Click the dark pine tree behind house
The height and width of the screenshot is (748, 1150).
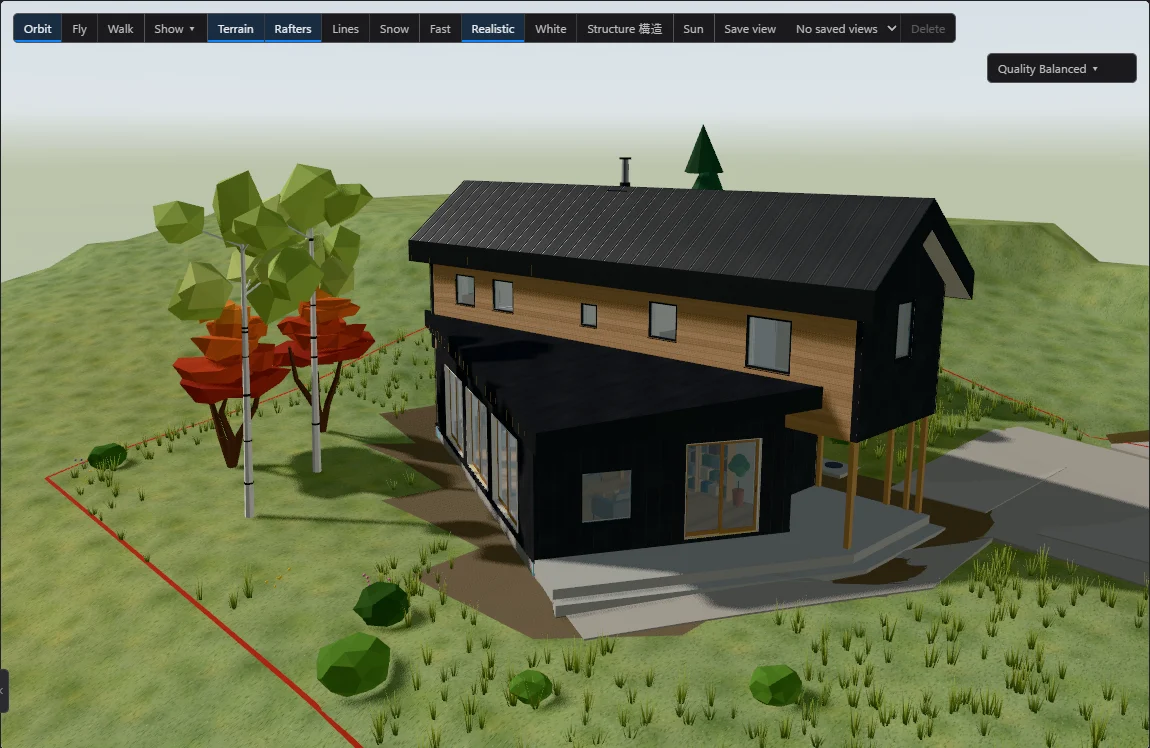[703, 158]
